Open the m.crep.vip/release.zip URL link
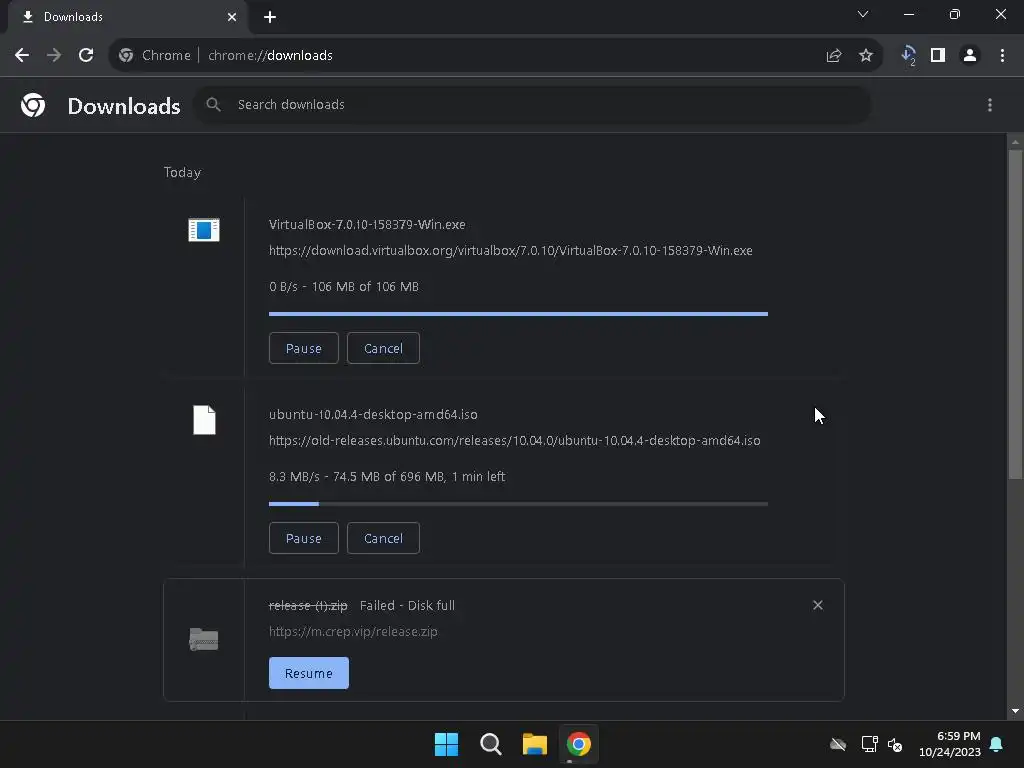The width and height of the screenshot is (1024, 768). click(353, 632)
